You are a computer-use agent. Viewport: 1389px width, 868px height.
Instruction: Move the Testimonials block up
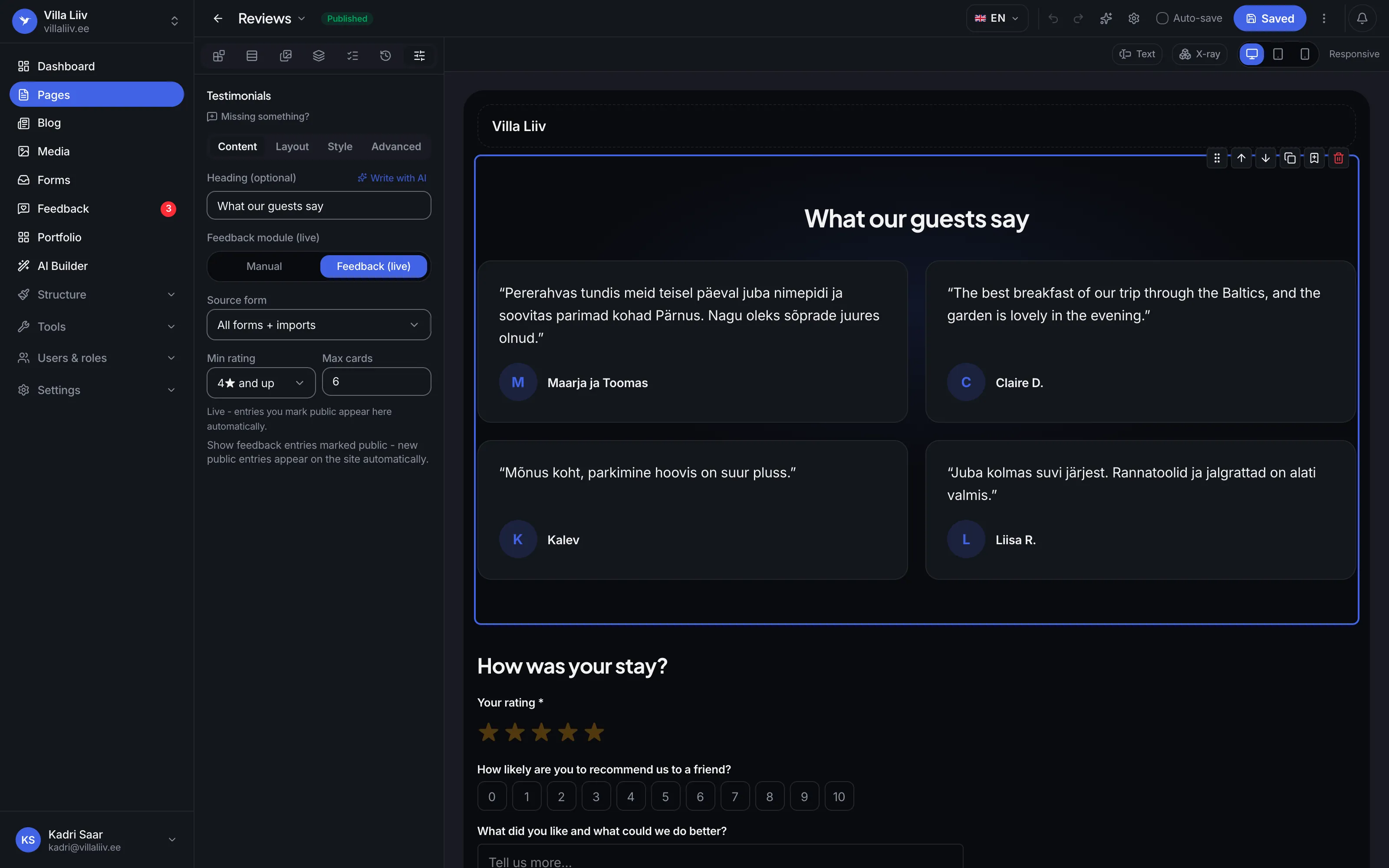pyautogui.click(x=1241, y=158)
